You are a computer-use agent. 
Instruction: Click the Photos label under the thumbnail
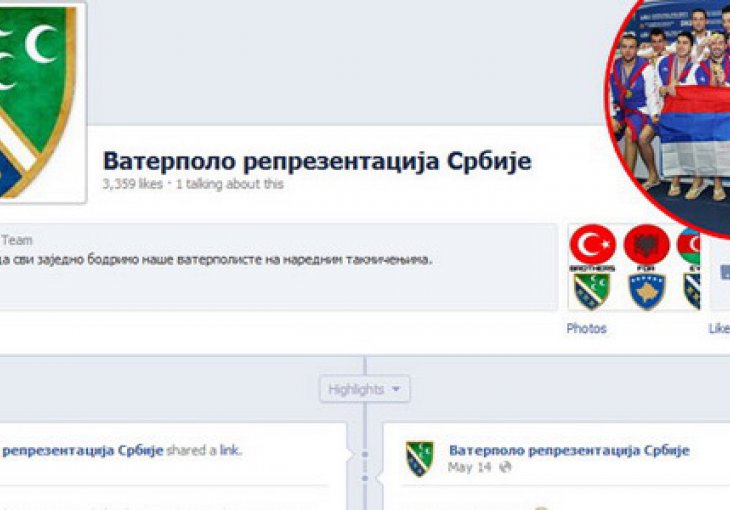(x=586, y=328)
